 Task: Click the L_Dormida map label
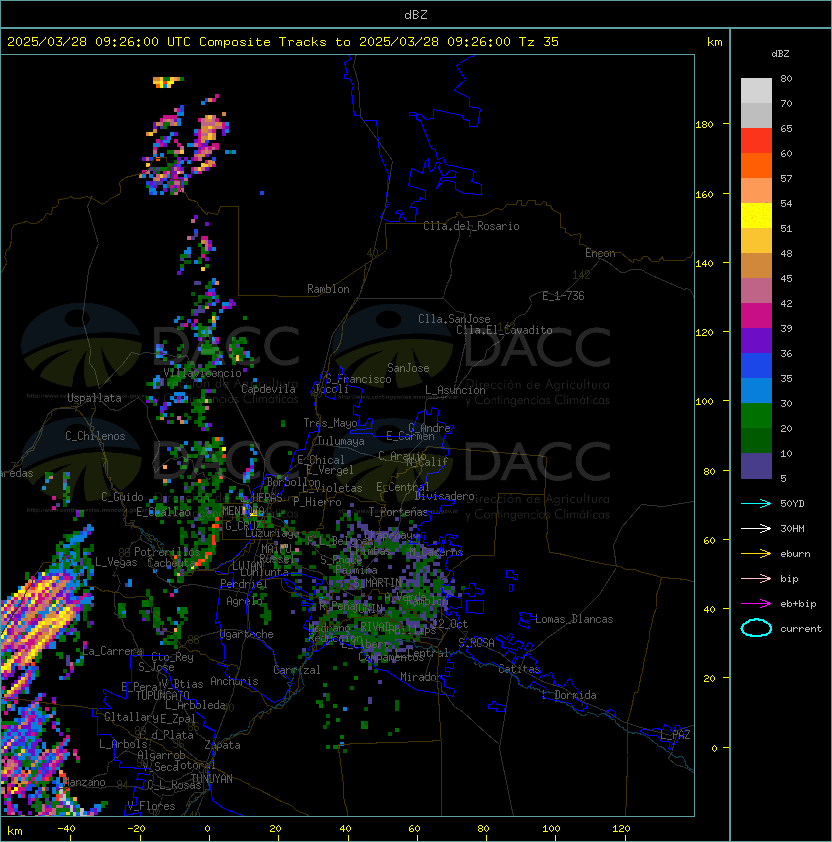point(569,695)
